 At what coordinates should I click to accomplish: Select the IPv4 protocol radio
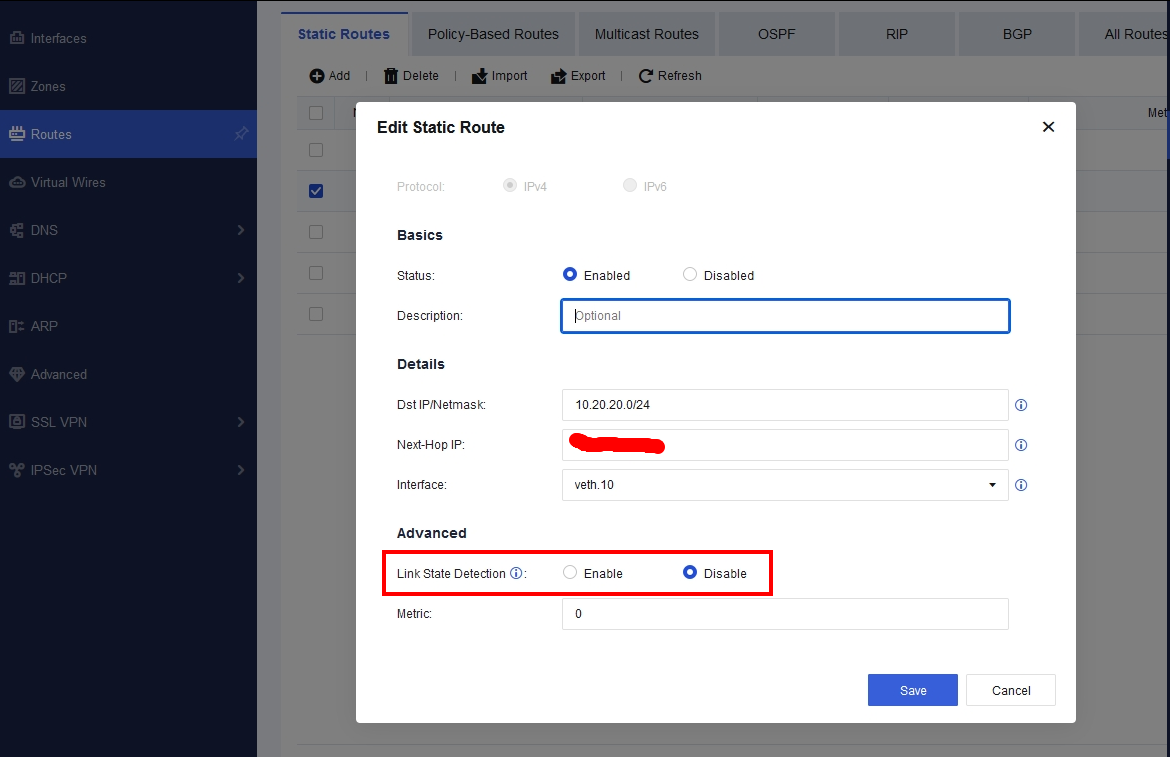(x=510, y=185)
